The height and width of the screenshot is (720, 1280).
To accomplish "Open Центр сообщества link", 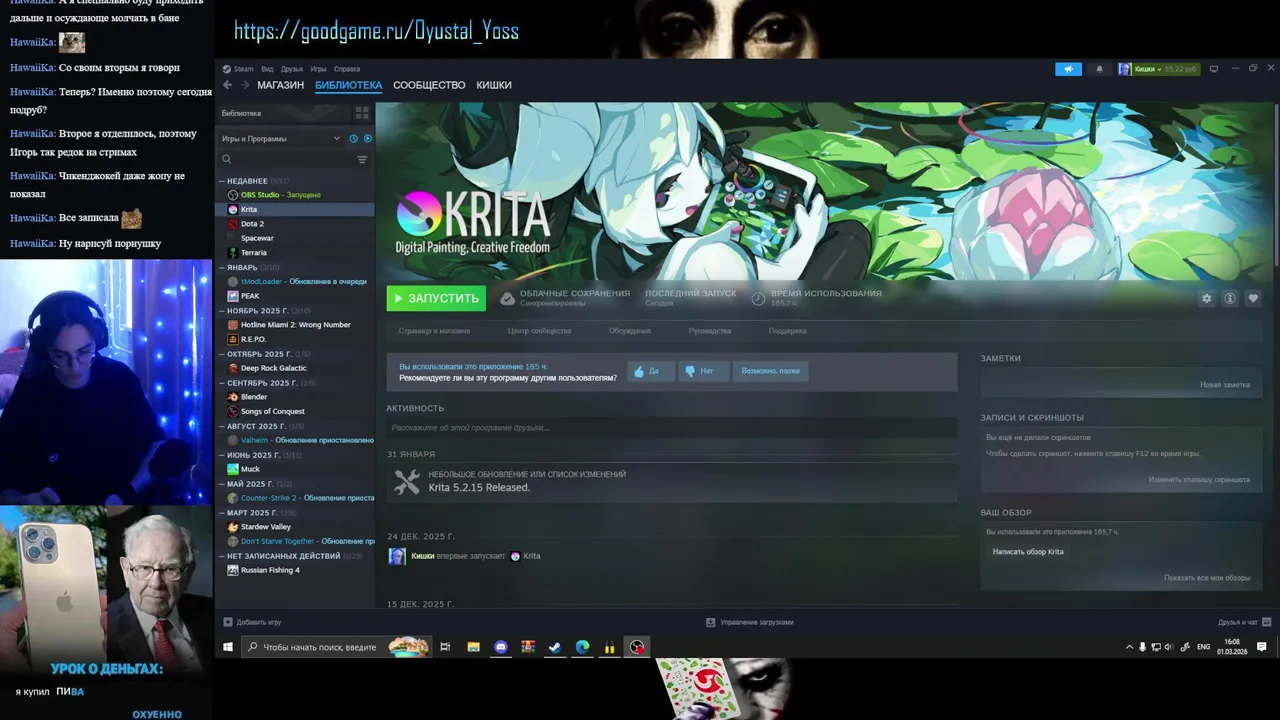I will (x=539, y=331).
